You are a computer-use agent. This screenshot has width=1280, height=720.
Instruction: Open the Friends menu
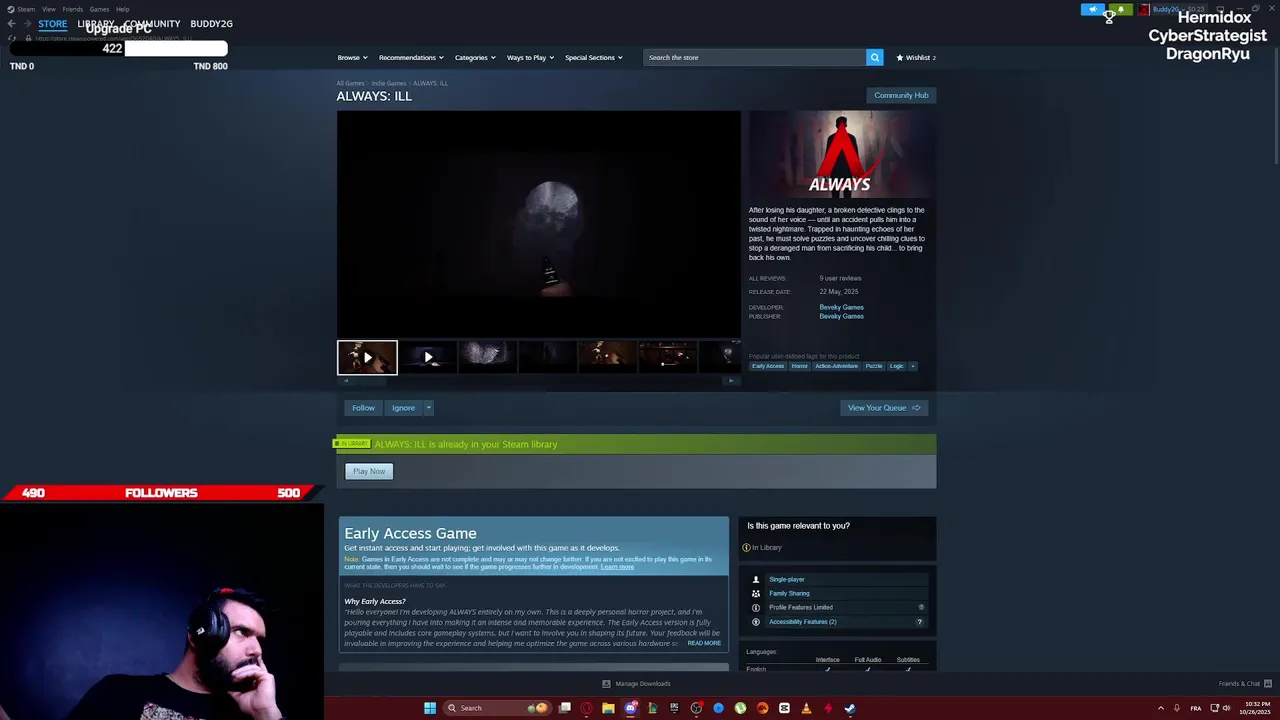(72, 9)
